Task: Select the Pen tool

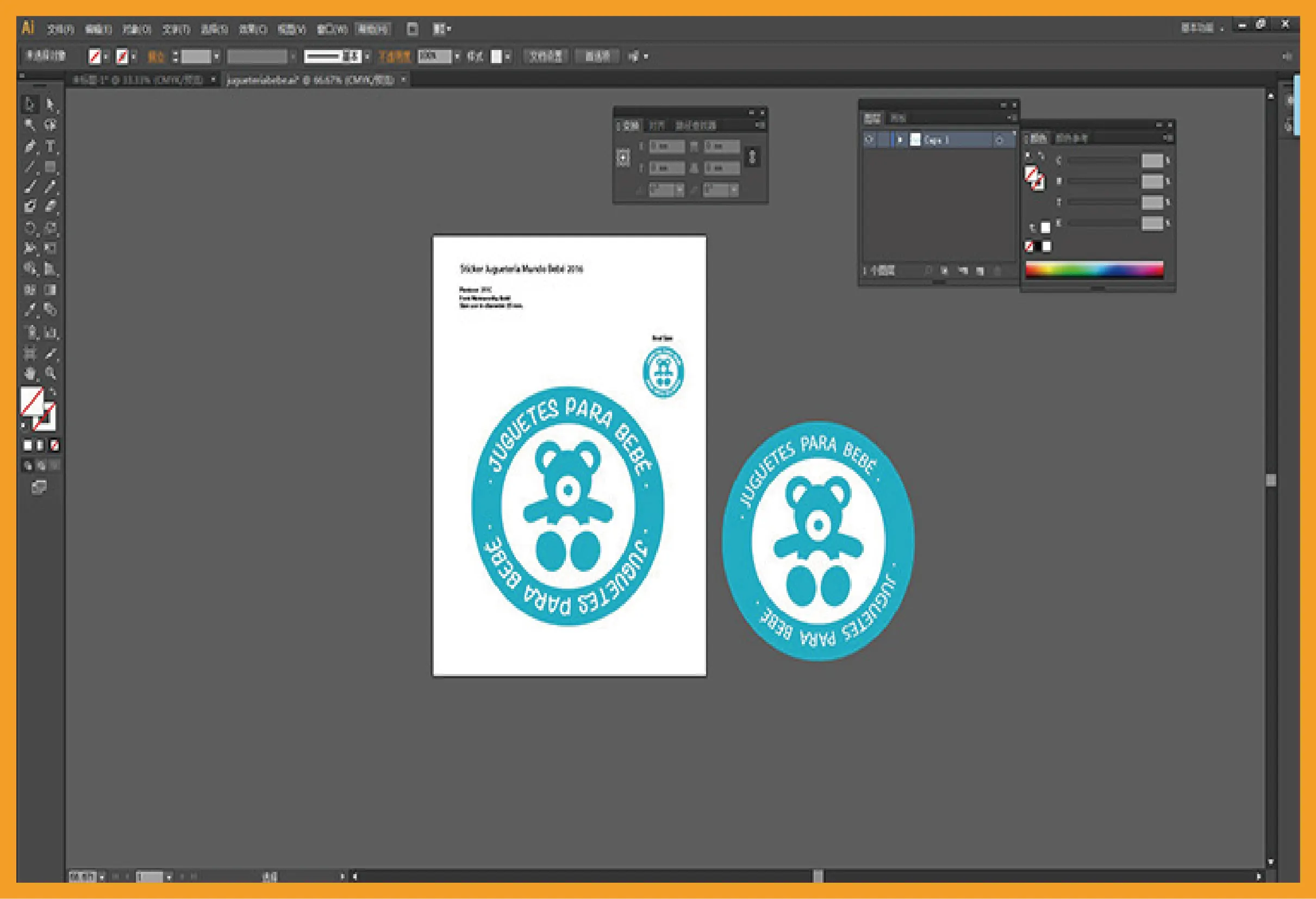Action: click(x=30, y=147)
